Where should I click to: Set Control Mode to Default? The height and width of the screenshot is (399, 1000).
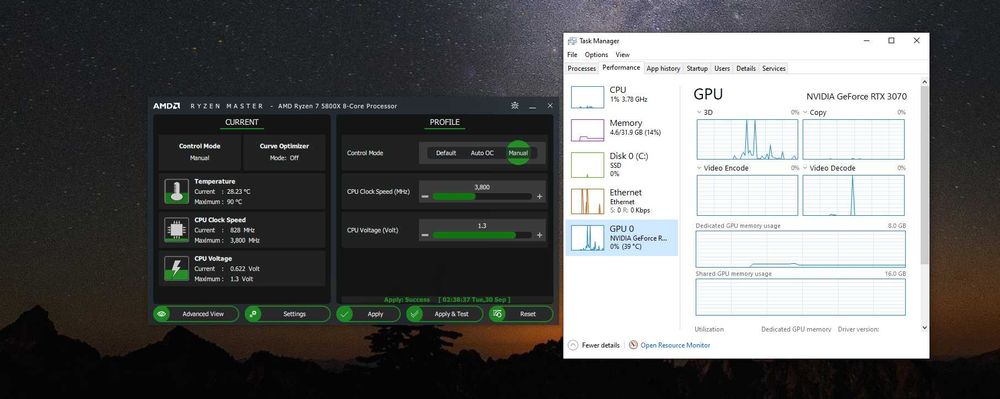[446, 153]
